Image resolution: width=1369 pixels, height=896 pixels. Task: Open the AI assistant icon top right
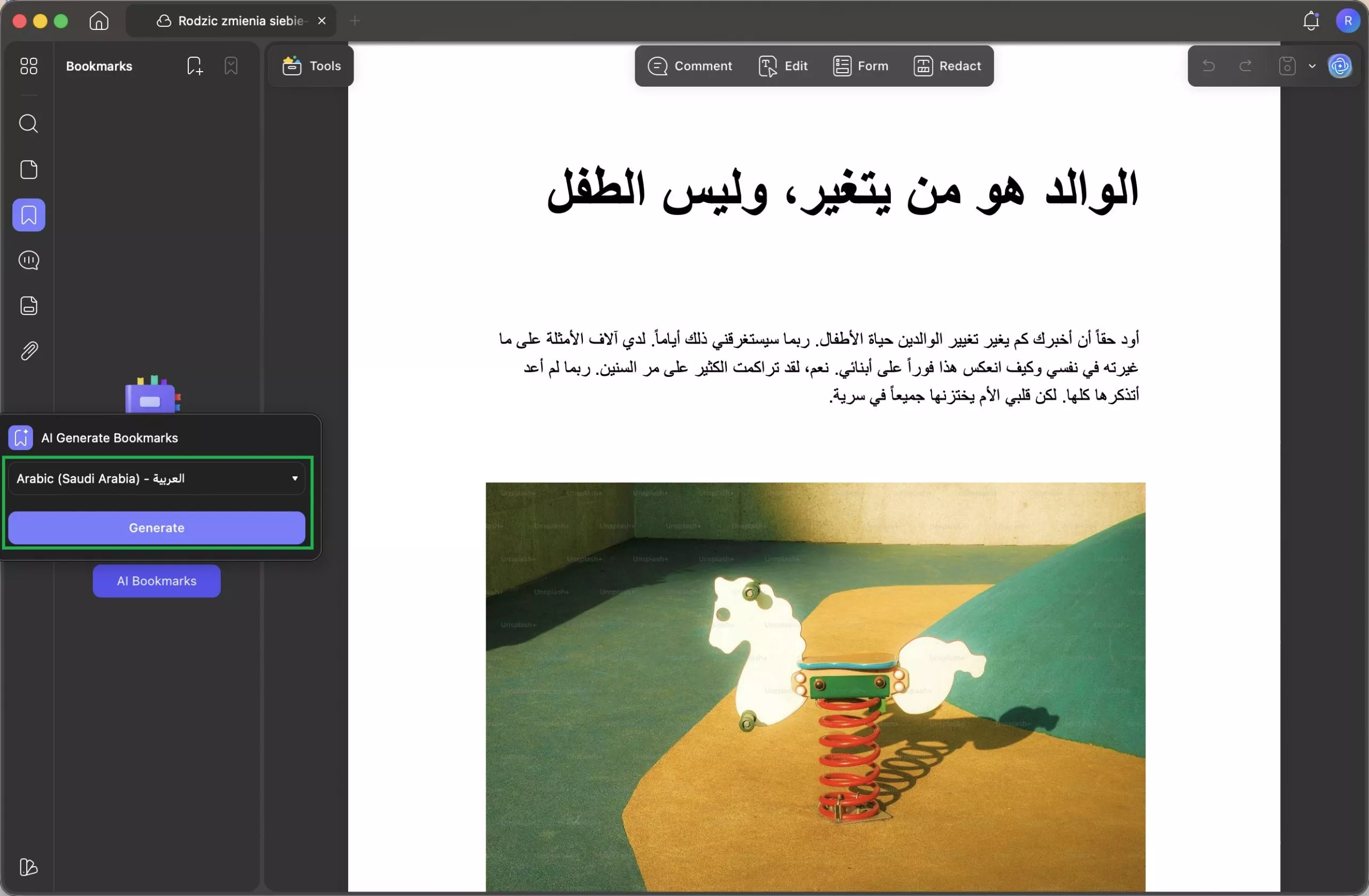[1340, 66]
